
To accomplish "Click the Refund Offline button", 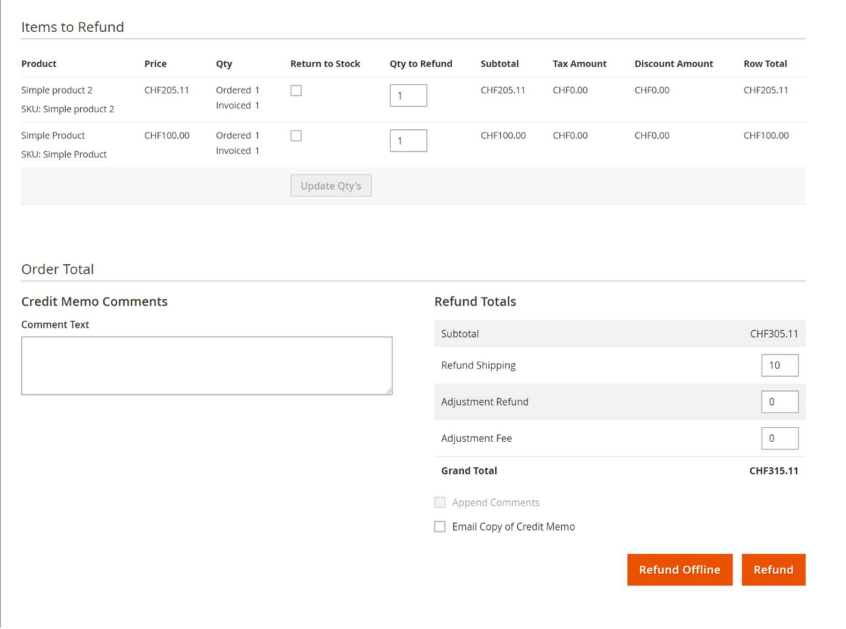I will (679, 570).
